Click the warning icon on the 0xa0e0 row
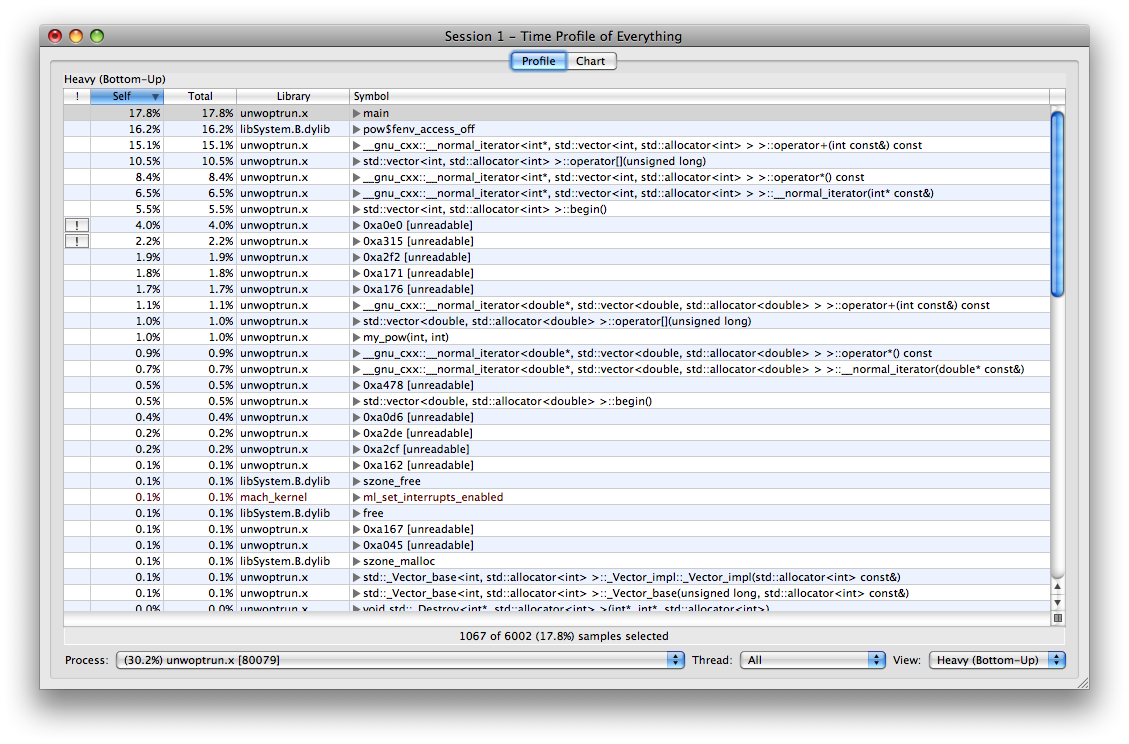Viewport: 1129px width, 744px height. click(x=77, y=225)
